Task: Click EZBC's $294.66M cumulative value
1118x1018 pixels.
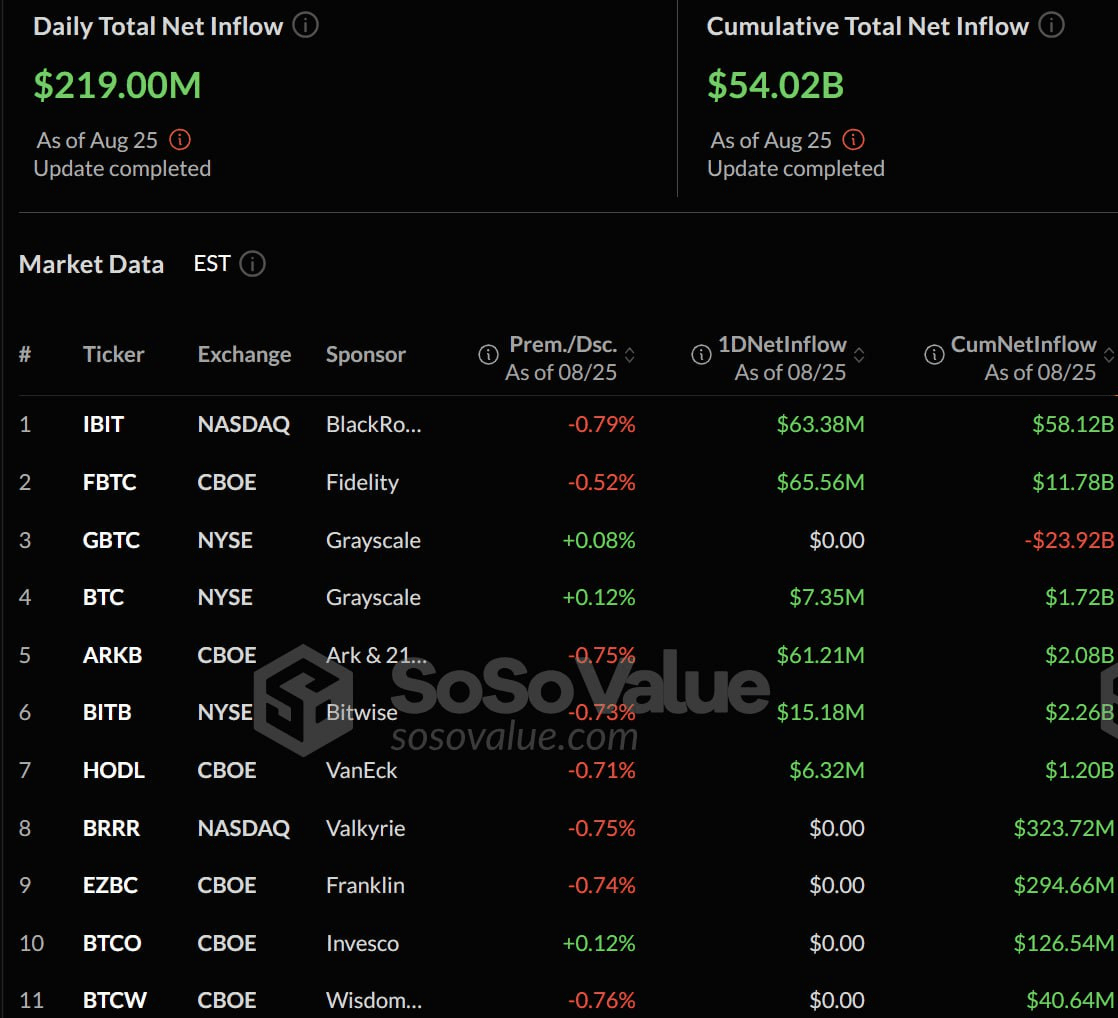Action: click(1064, 885)
